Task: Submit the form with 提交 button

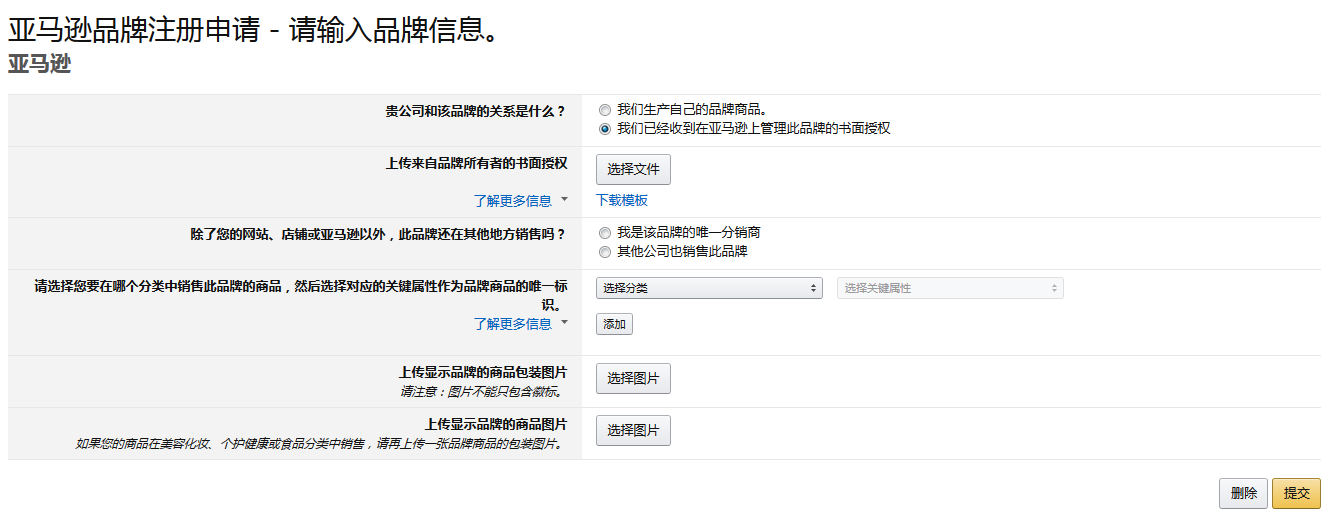Action: [x=1296, y=493]
